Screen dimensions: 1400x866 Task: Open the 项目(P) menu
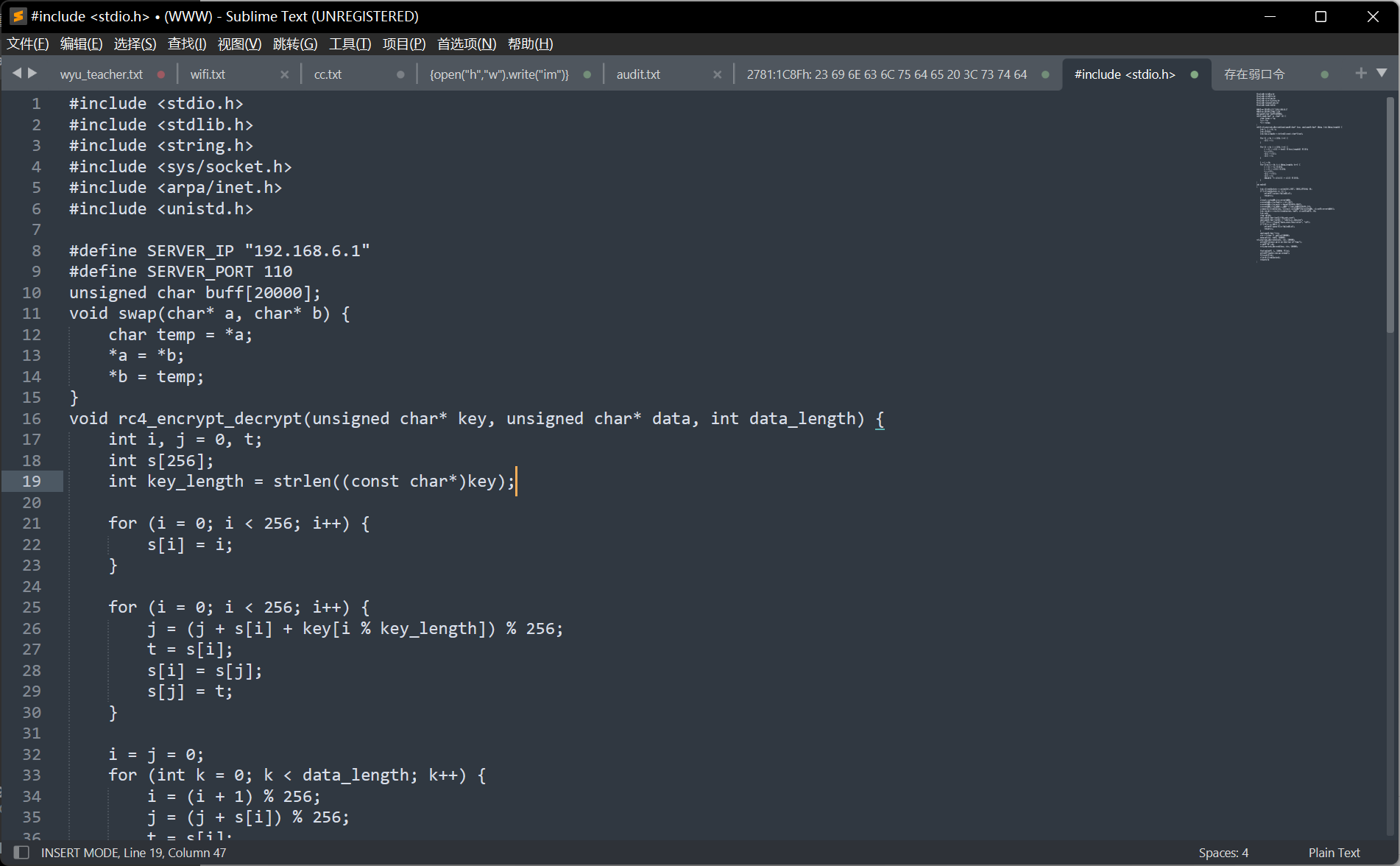[404, 44]
